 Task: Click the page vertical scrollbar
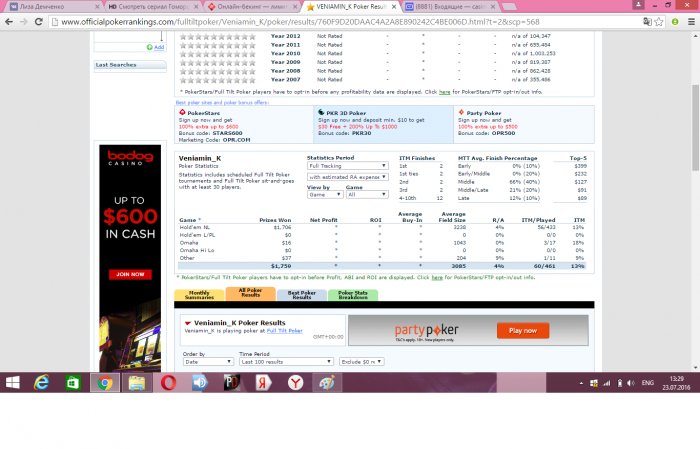point(695,127)
